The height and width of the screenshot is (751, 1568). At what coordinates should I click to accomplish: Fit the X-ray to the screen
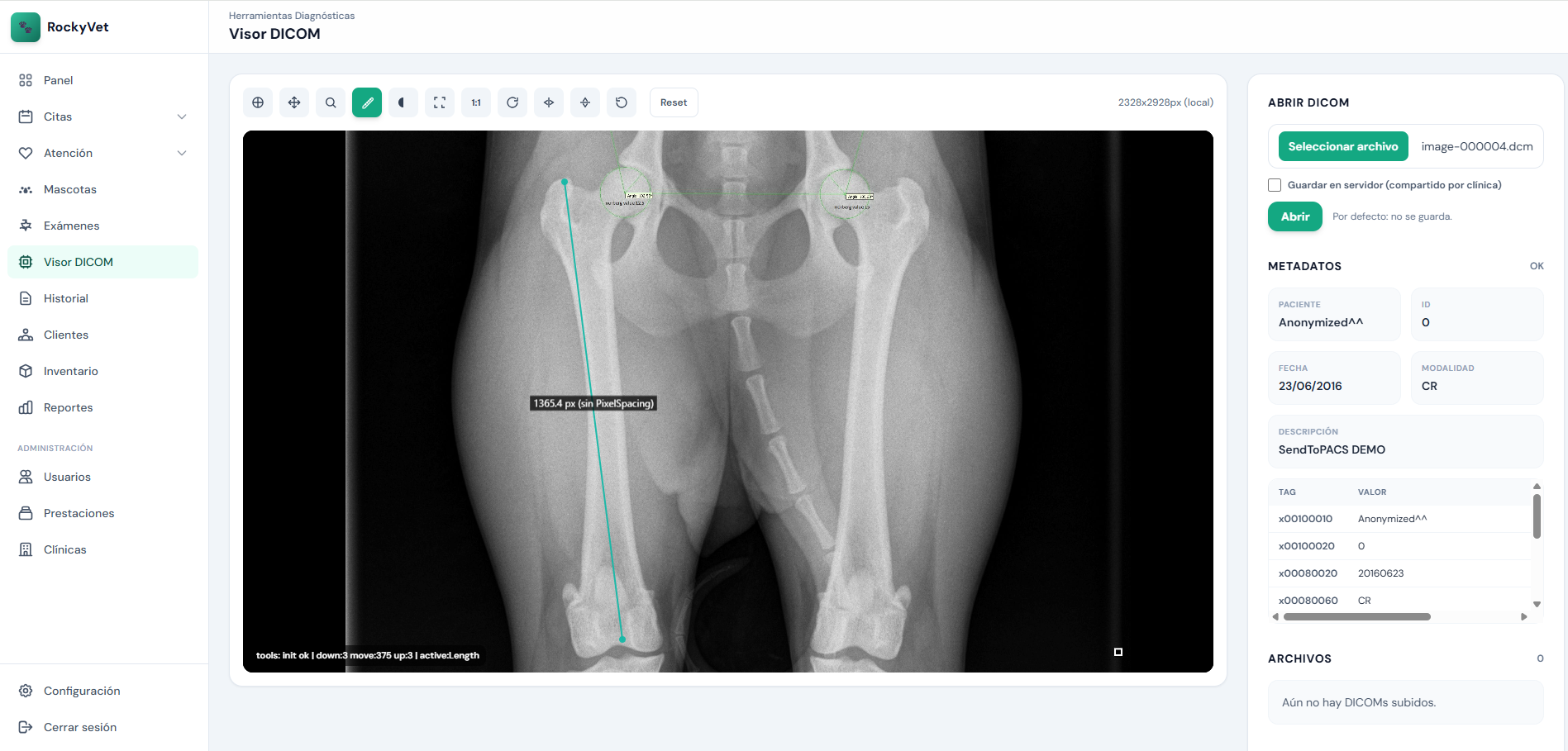coord(439,102)
